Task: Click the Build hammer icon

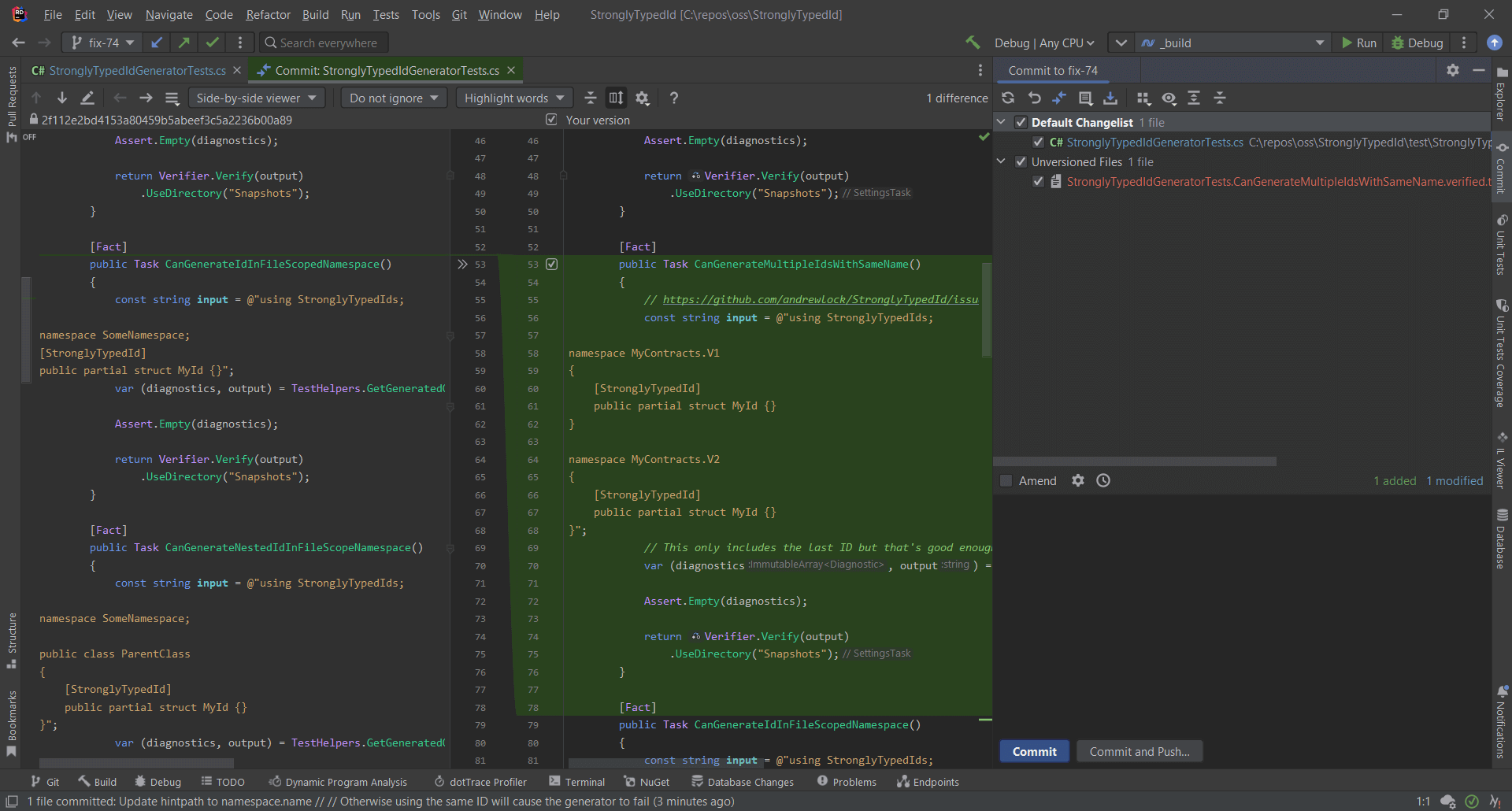Action: [x=973, y=43]
